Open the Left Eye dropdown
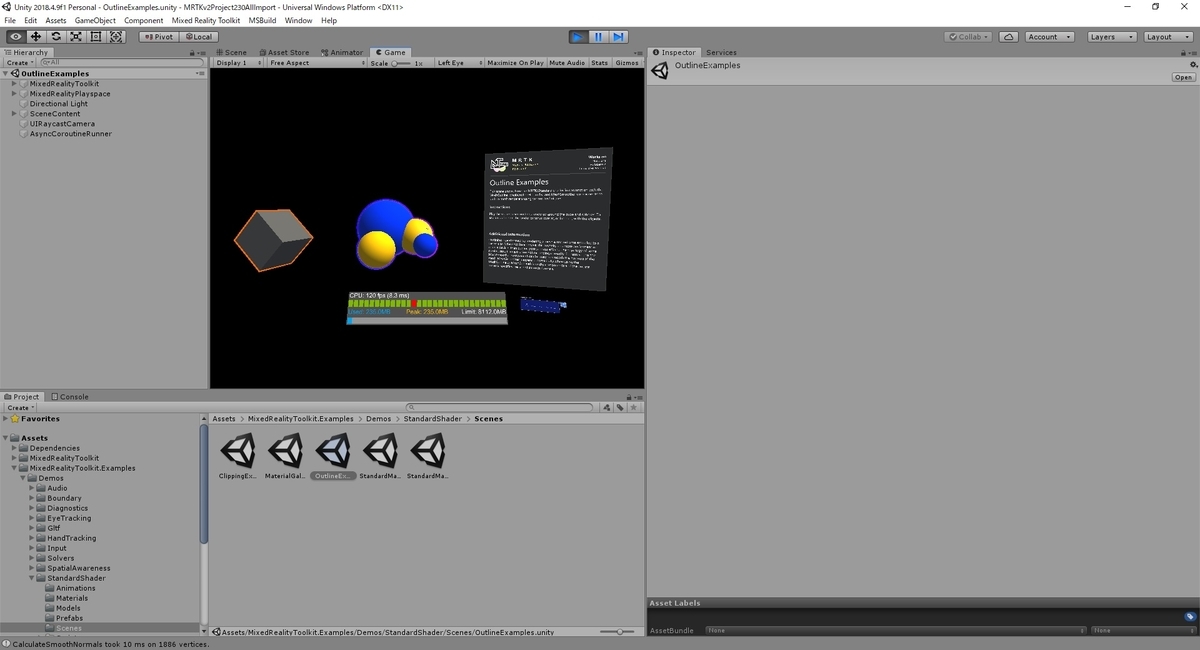This screenshot has width=1200, height=650. point(458,63)
